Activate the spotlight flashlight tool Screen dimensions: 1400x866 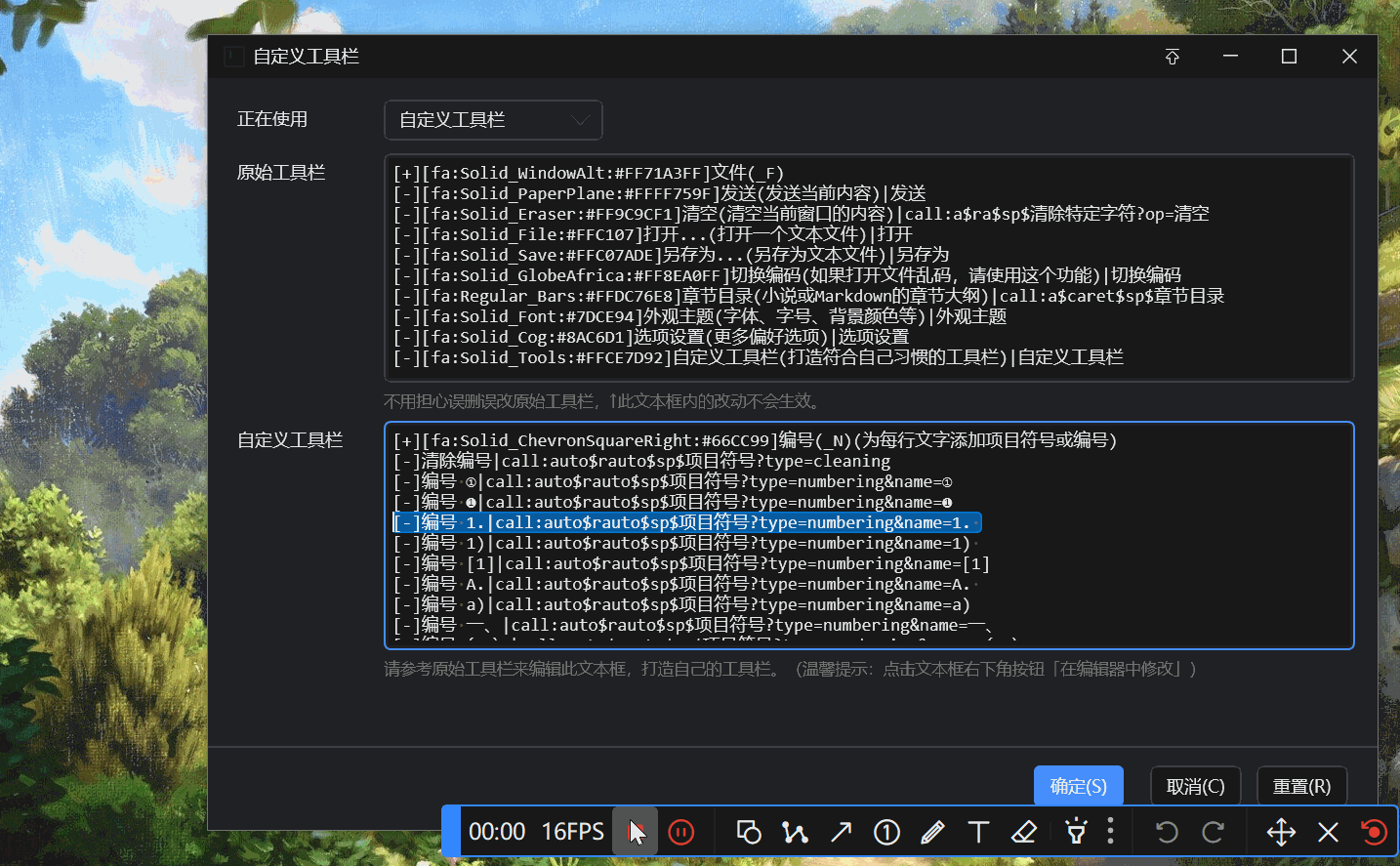[x=1076, y=832]
